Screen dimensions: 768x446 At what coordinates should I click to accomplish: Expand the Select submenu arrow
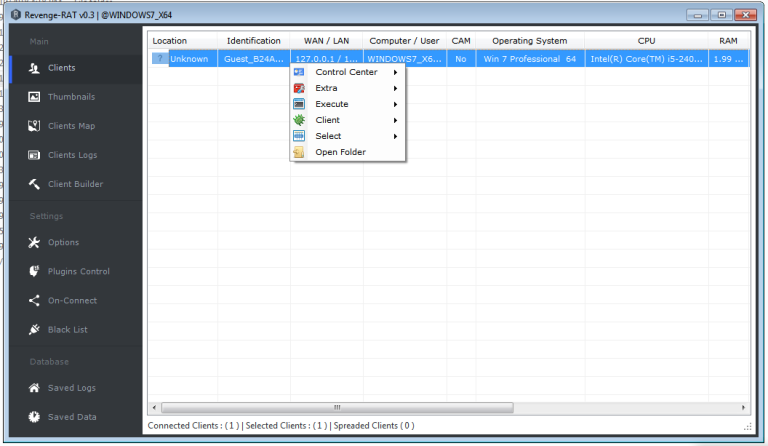[396, 136]
